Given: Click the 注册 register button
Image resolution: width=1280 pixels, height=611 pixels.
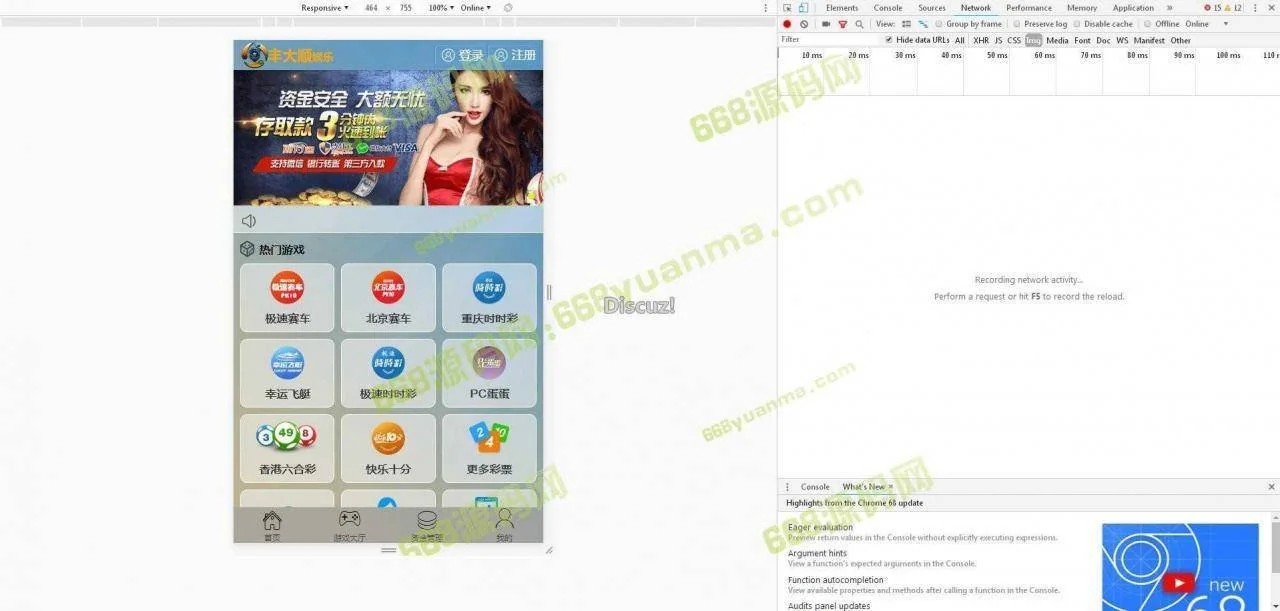Looking at the screenshot, I should (x=515, y=55).
